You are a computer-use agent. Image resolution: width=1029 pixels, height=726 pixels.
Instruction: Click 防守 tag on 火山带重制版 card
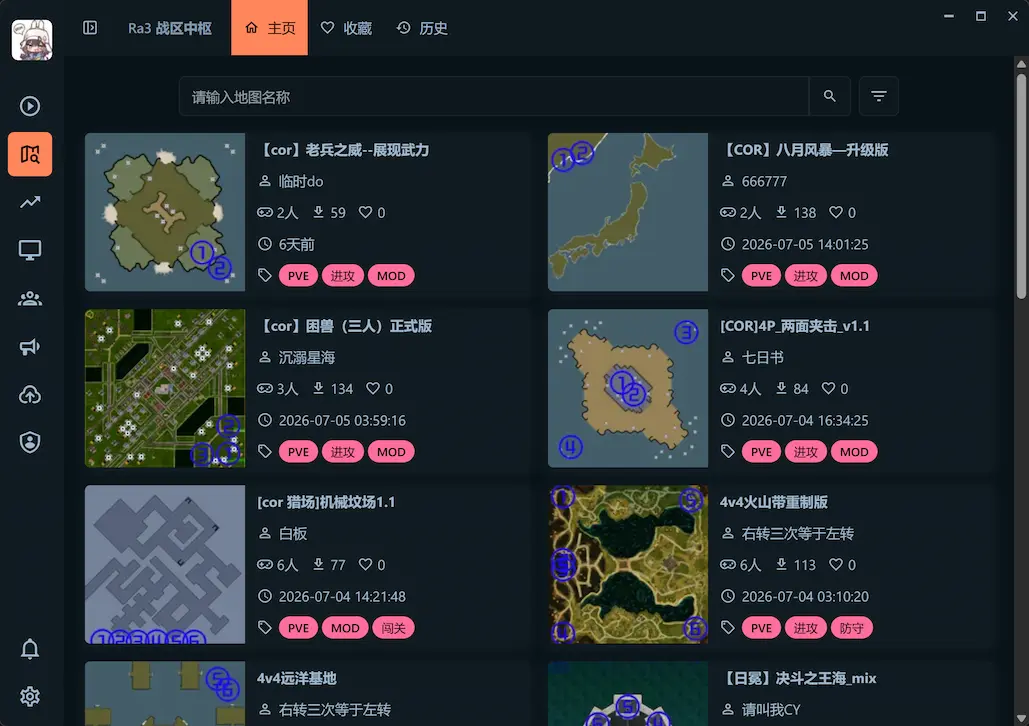[851, 628]
